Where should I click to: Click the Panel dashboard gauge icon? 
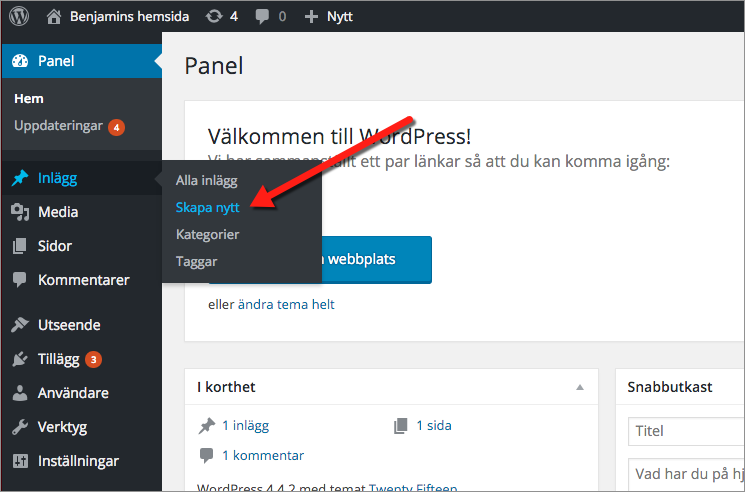coord(20,61)
